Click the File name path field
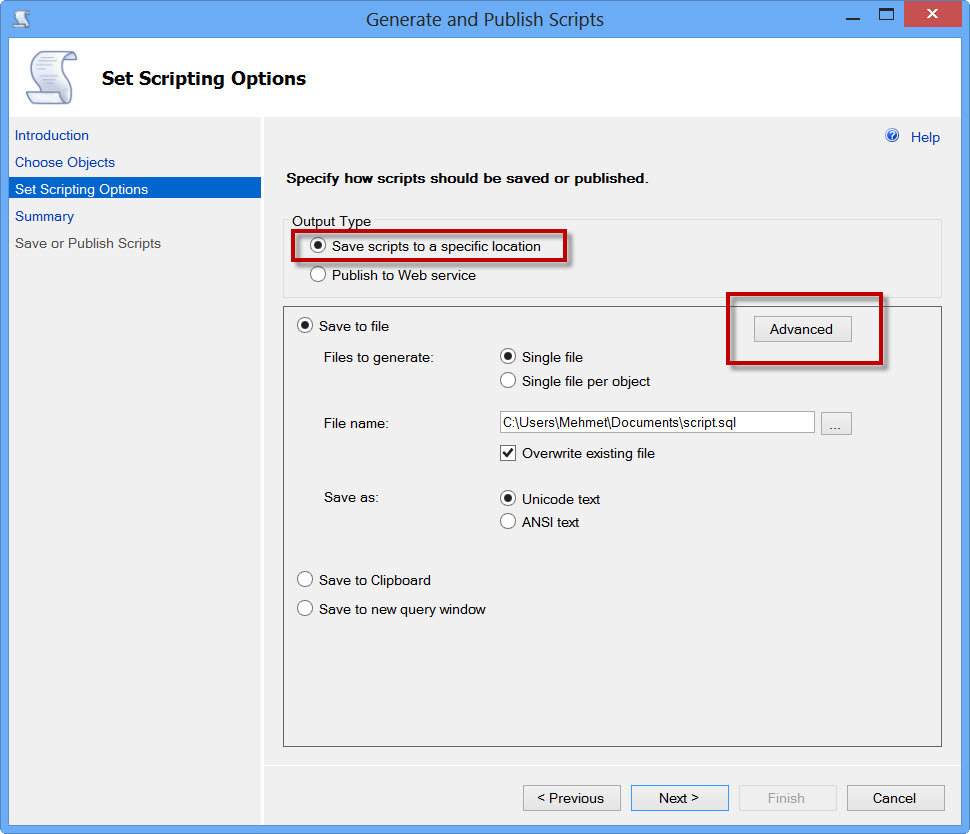The width and height of the screenshot is (970, 834). [656, 423]
